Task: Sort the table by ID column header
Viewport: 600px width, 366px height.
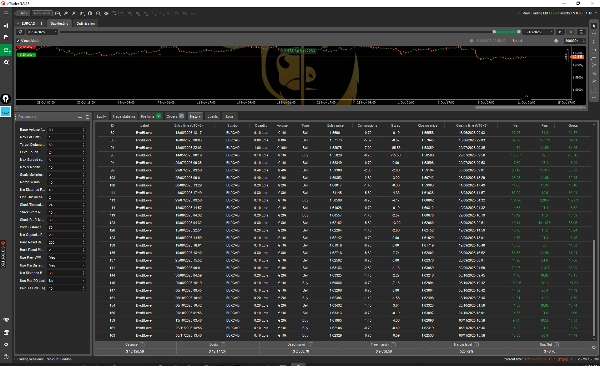Action: coord(112,126)
